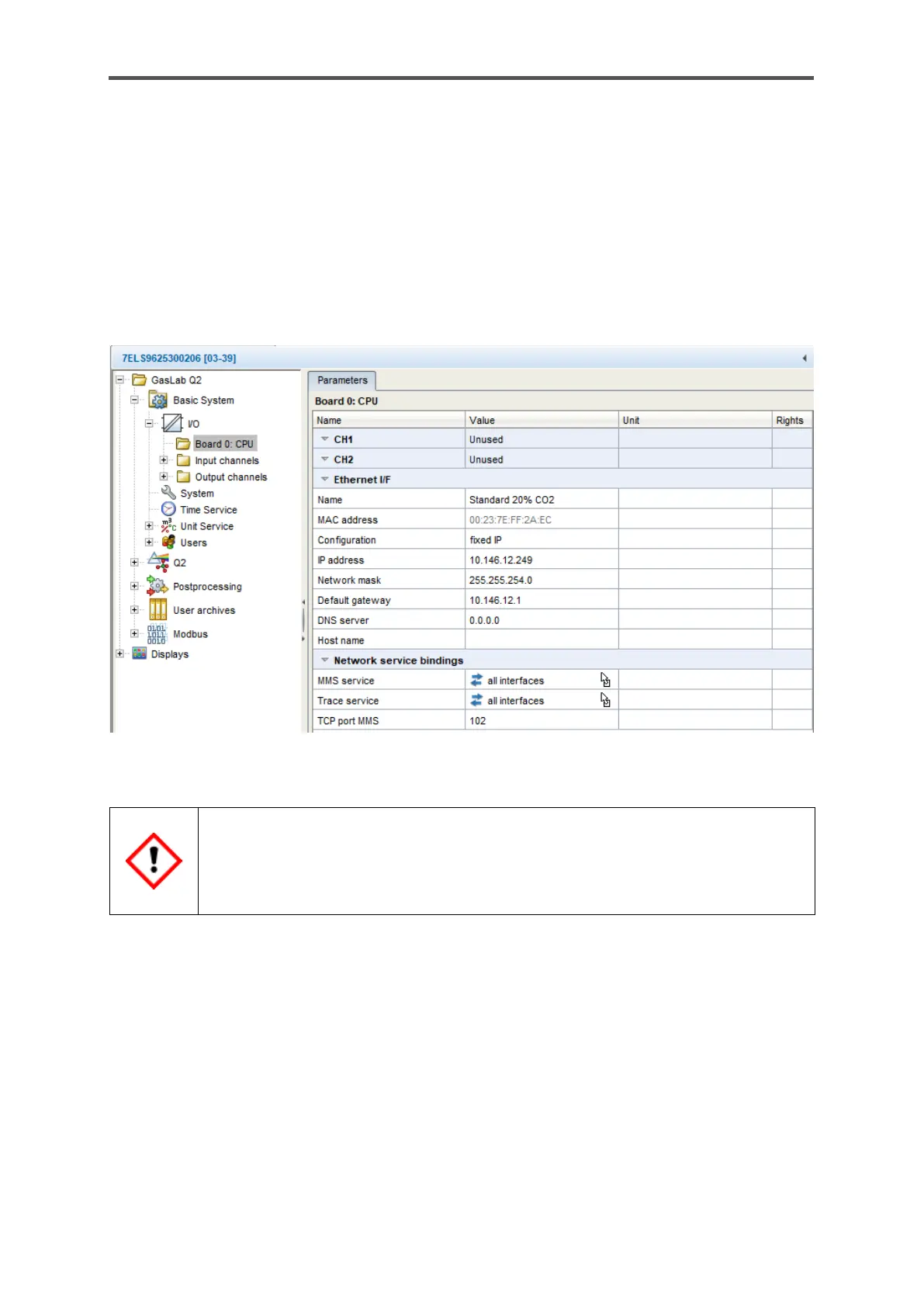Edit the Default gateway value 10.146.12.1
The image size is (924, 1307).
542,600
